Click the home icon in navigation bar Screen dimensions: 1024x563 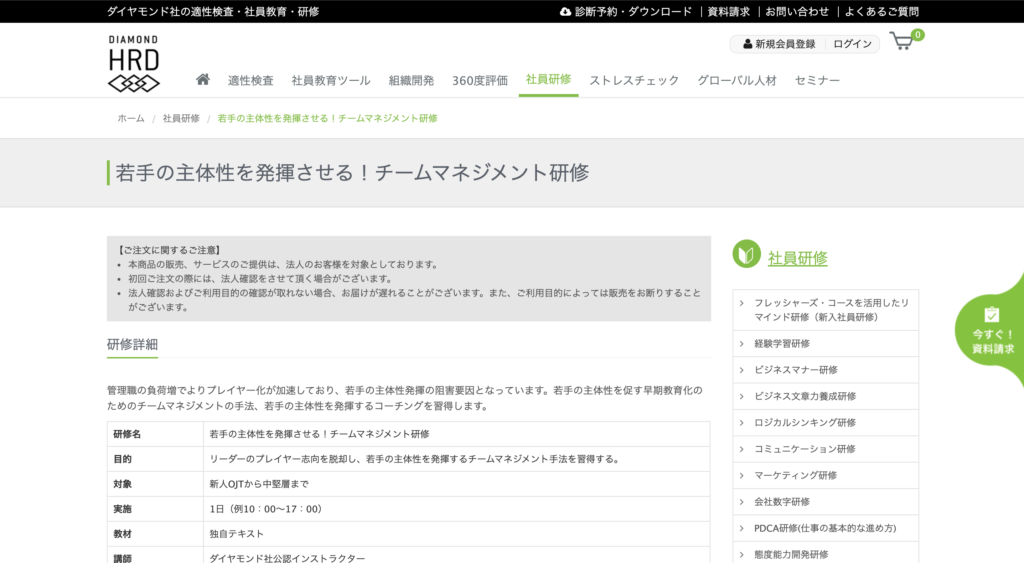coord(203,80)
